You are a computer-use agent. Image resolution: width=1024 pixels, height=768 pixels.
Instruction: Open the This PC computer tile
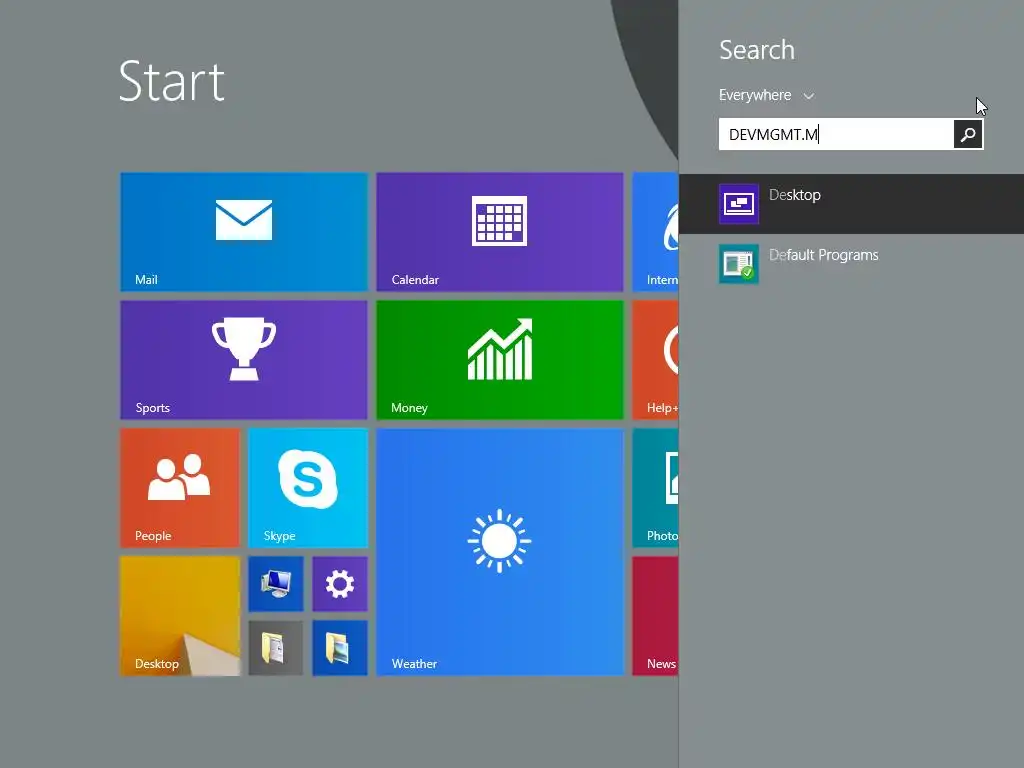click(276, 584)
